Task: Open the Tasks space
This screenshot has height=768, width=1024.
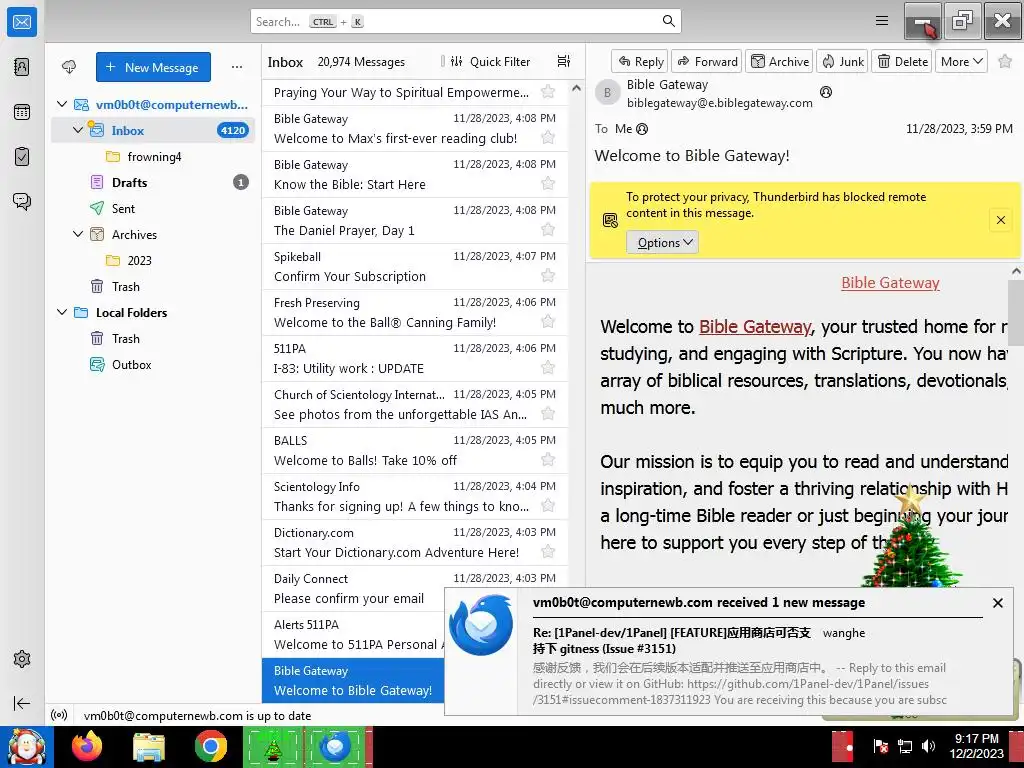Action: click(x=22, y=157)
